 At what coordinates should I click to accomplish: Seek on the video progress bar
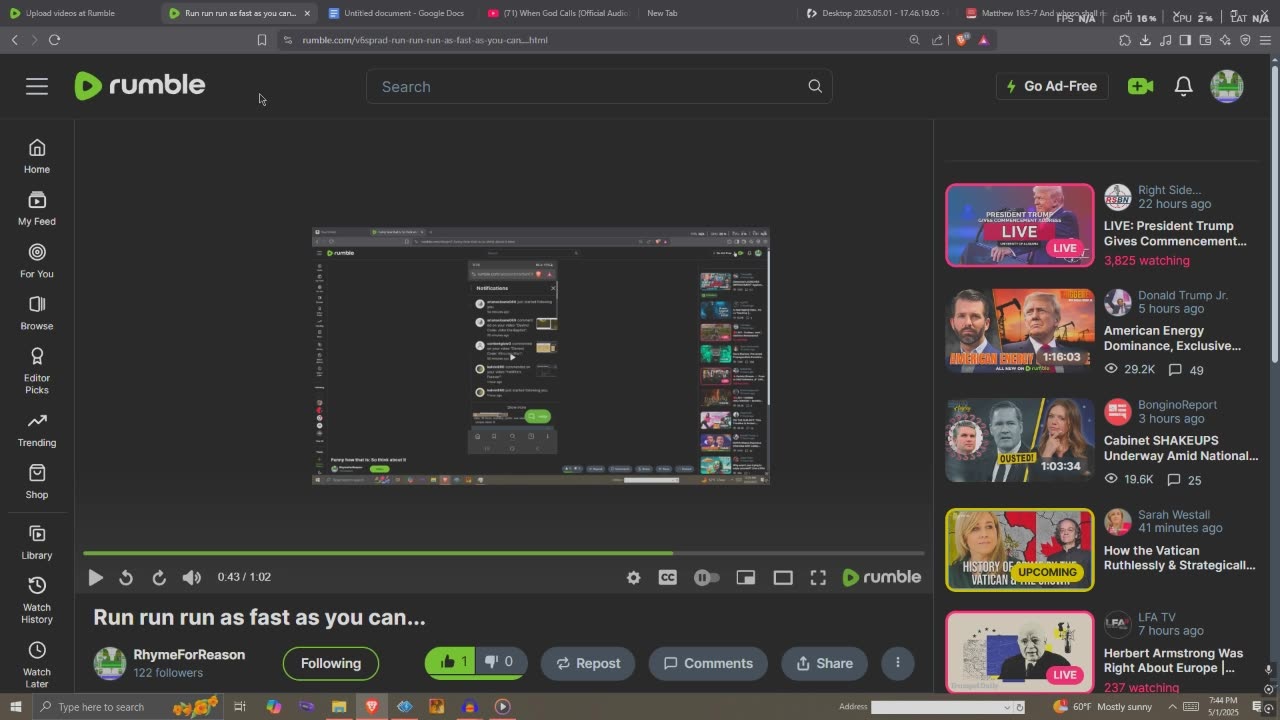tap(503, 552)
